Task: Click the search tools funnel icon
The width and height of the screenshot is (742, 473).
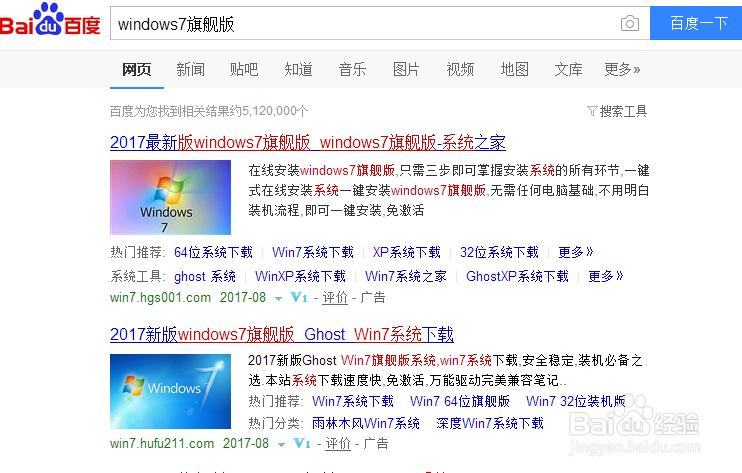Action: point(592,111)
